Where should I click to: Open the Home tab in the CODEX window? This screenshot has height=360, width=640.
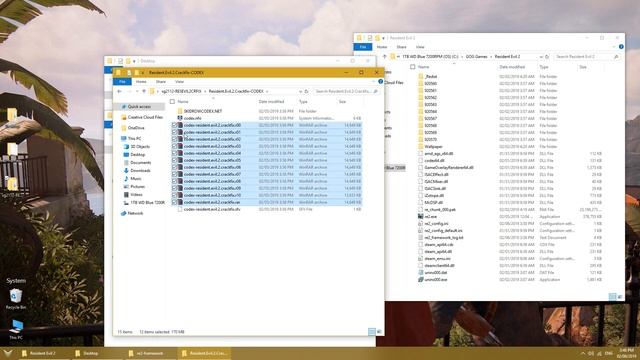[x=141, y=82]
